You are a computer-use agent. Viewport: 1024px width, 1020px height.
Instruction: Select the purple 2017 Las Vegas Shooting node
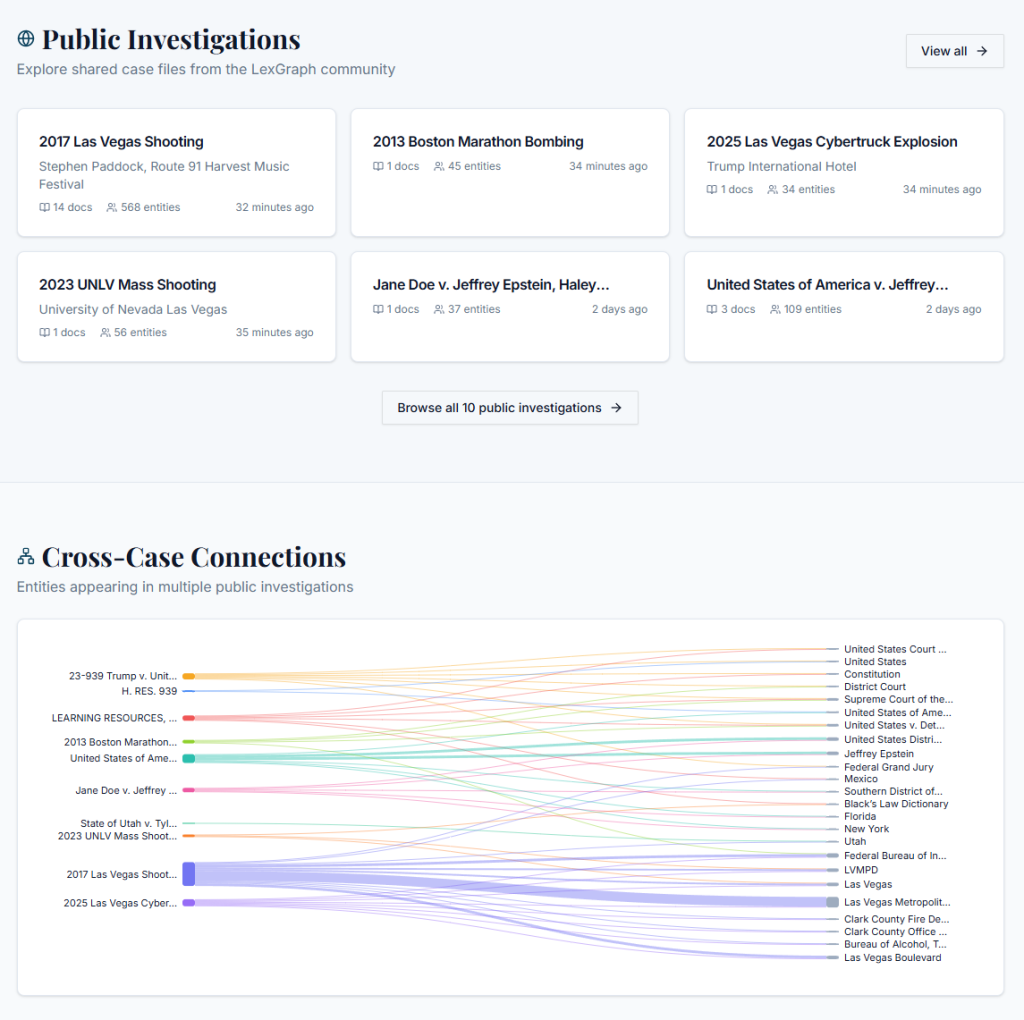coord(188,874)
